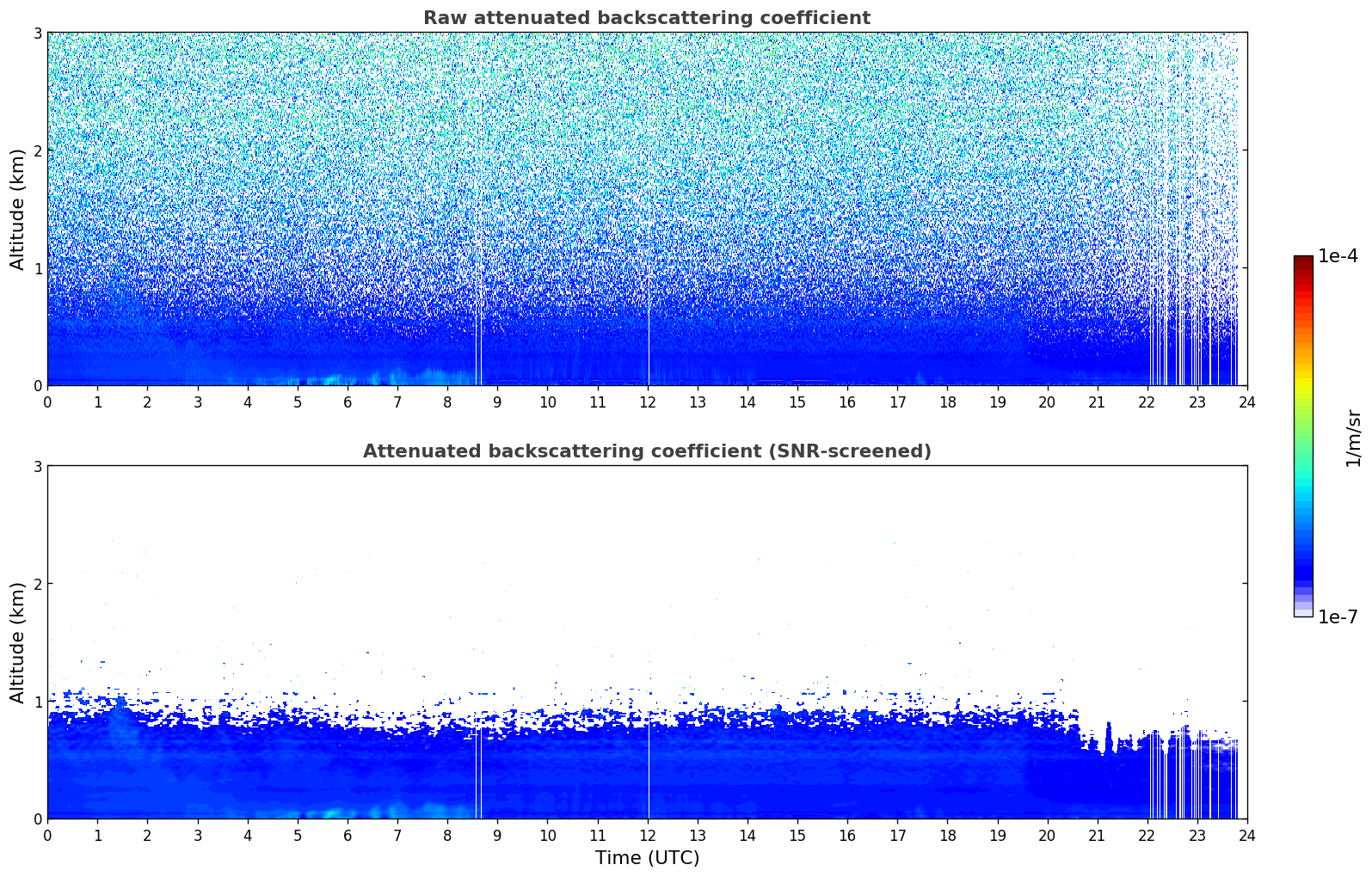Viewport: 1372px width, 877px height.
Task: Click the "Time (UTC)" x-axis label
Action: tap(647, 858)
